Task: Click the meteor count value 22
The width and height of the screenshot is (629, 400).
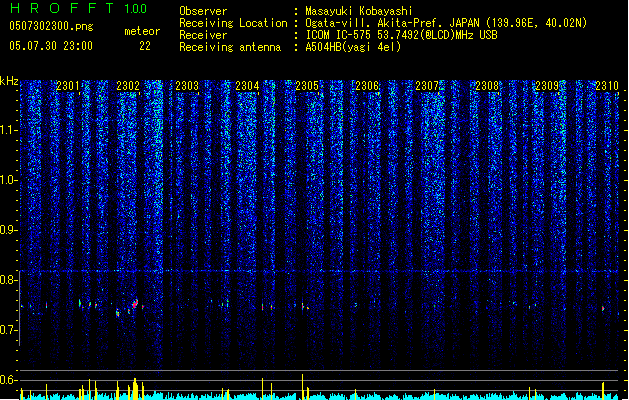Action: tap(145, 46)
